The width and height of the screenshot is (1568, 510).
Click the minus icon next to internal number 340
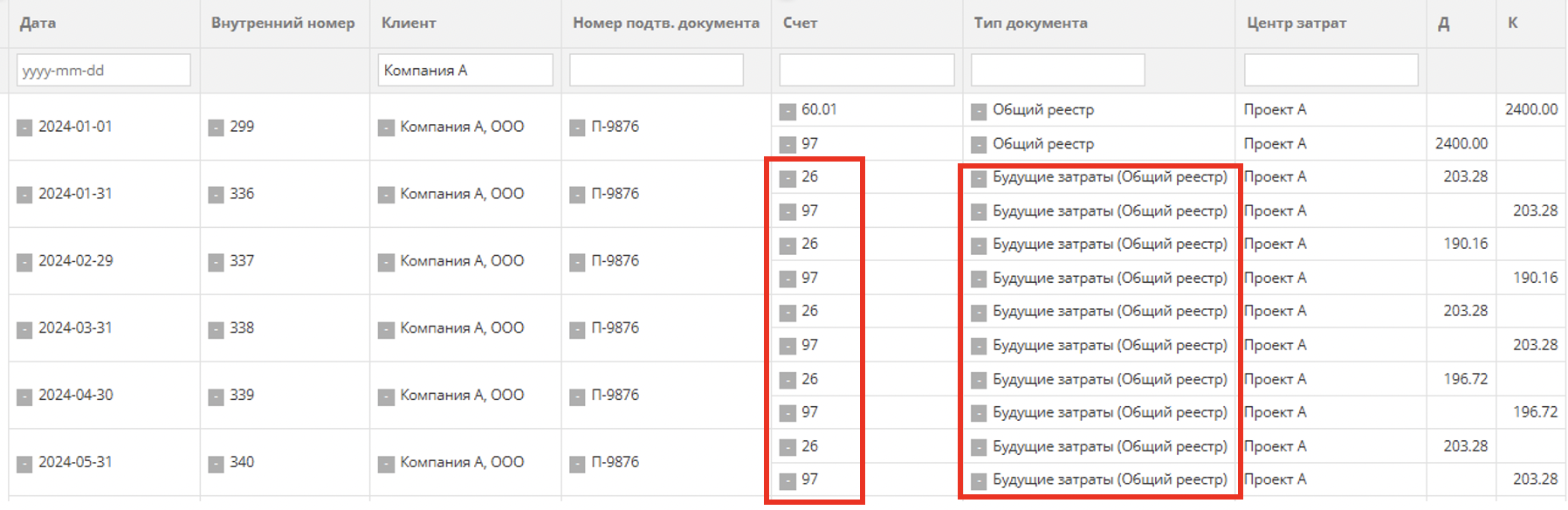point(216,464)
